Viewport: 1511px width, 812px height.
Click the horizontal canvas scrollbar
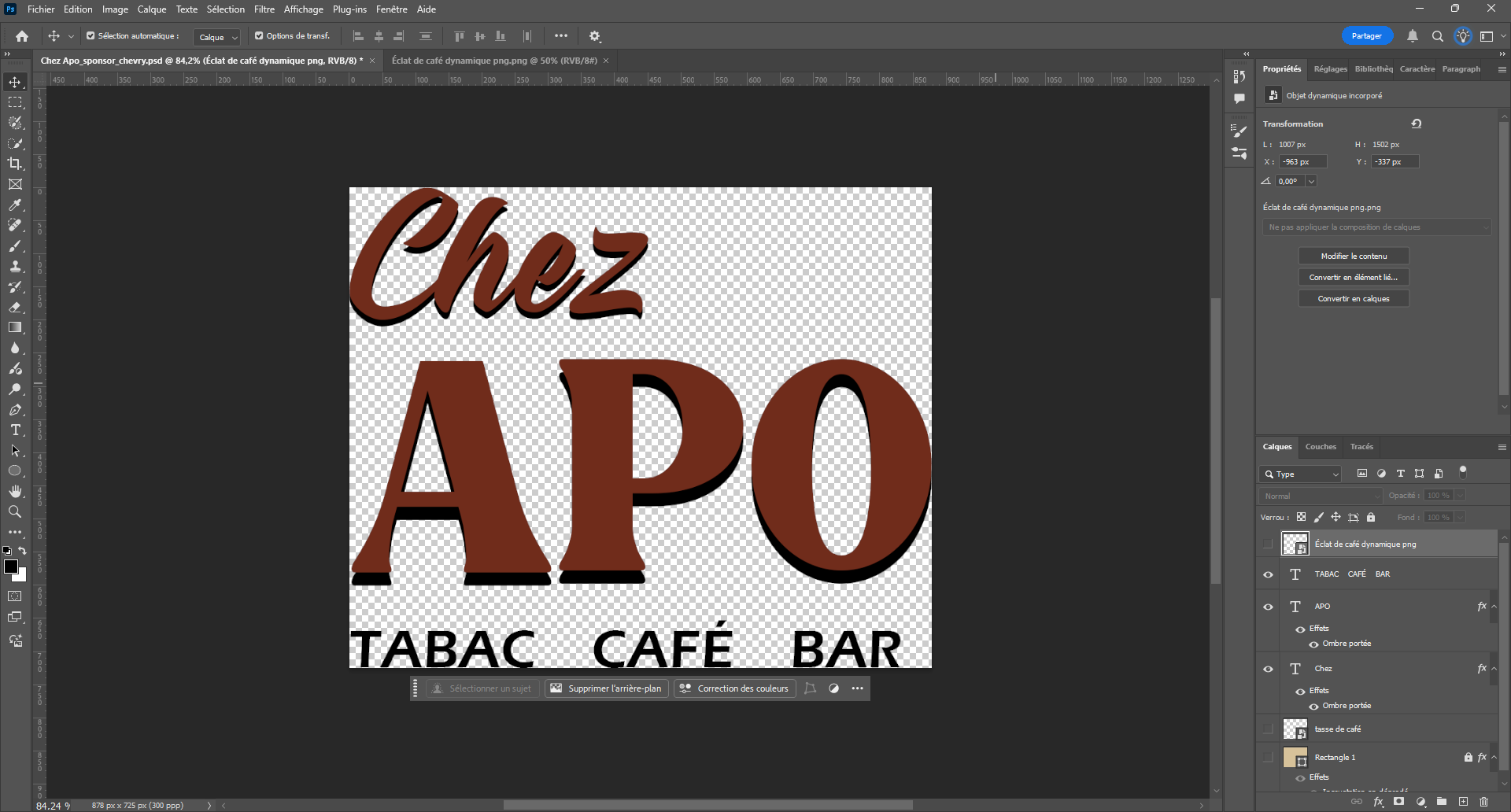[708, 805]
